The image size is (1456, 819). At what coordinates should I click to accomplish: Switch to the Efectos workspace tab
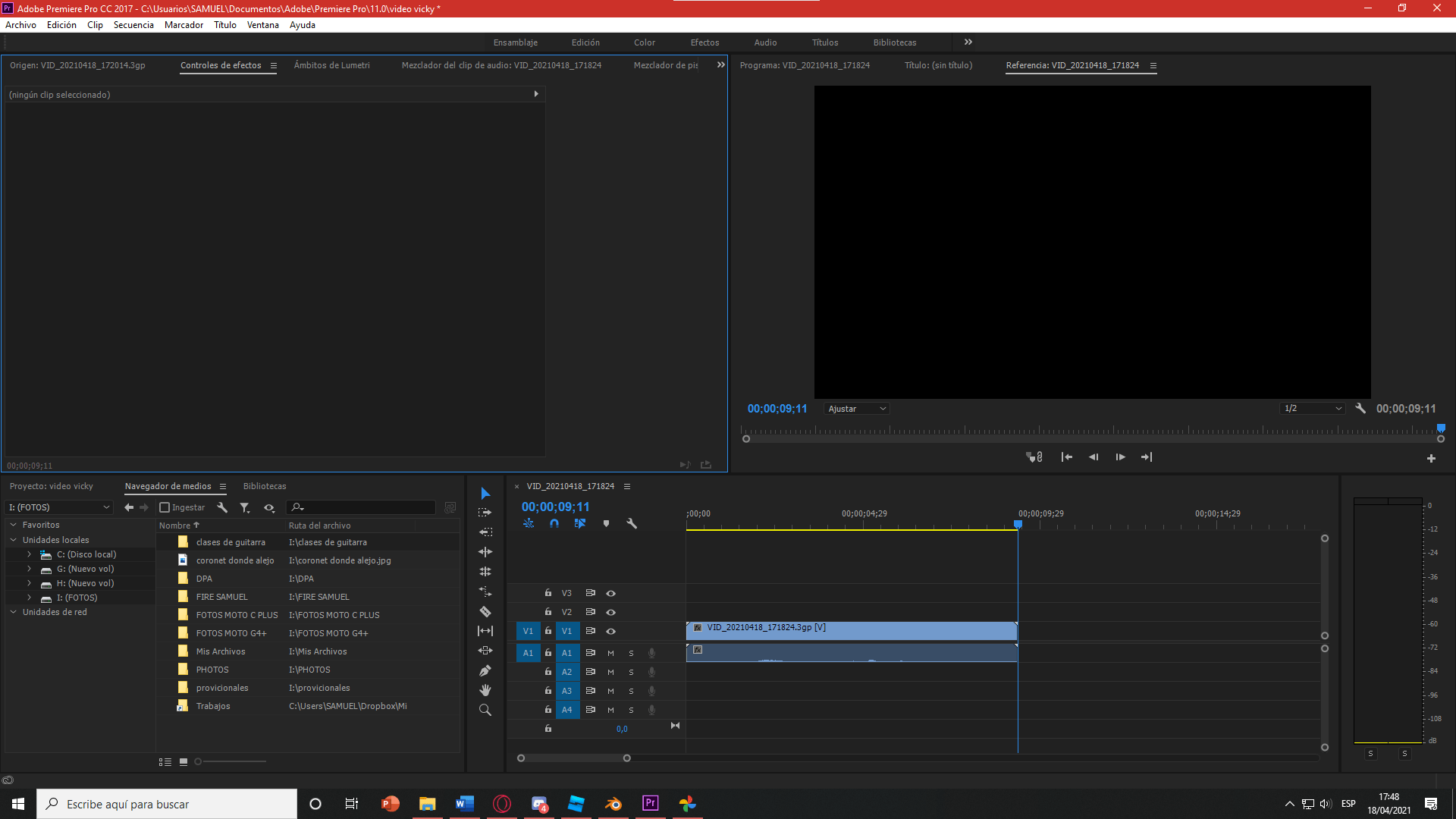click(x=704, y=42)
